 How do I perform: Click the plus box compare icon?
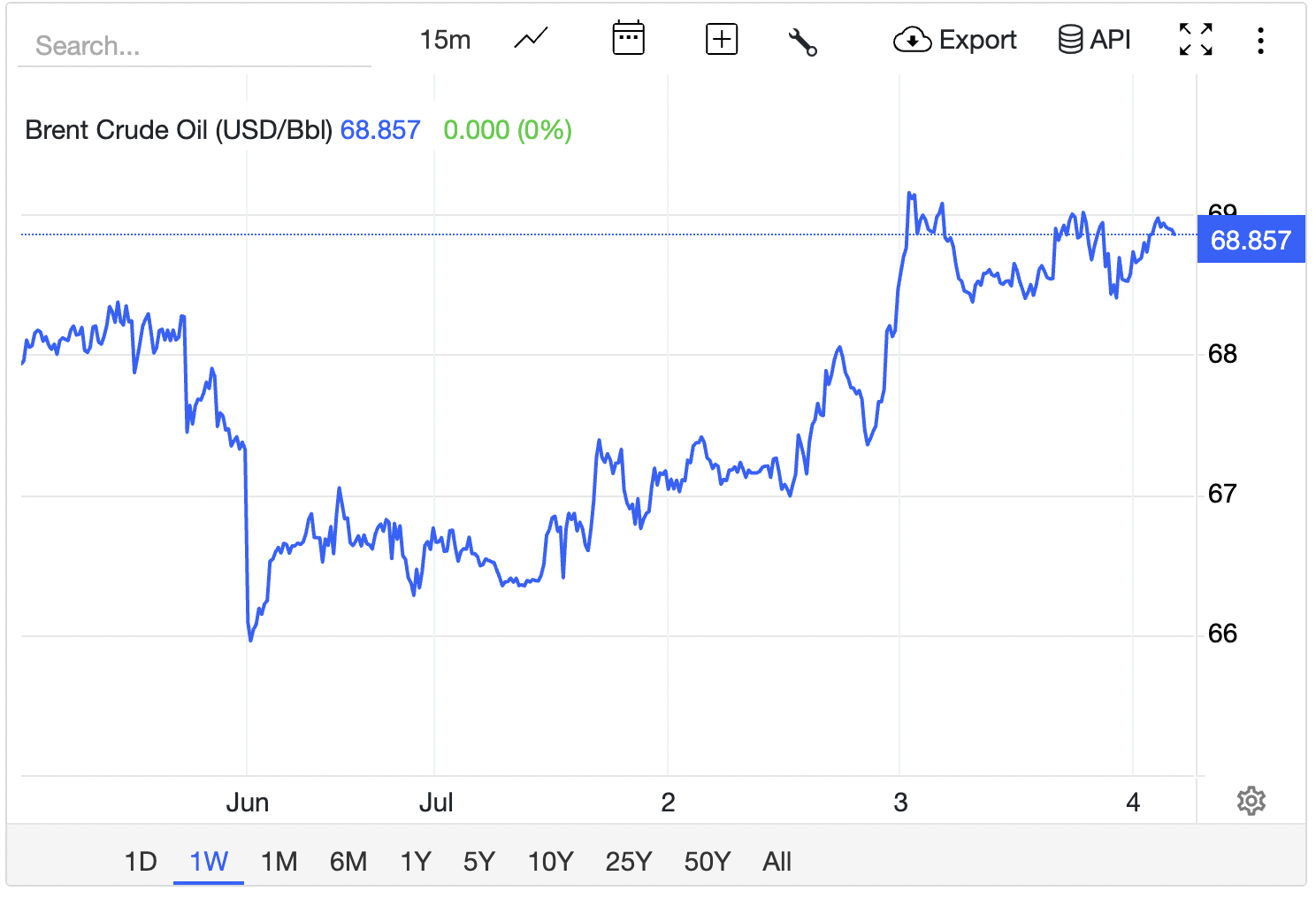(722, 40)
